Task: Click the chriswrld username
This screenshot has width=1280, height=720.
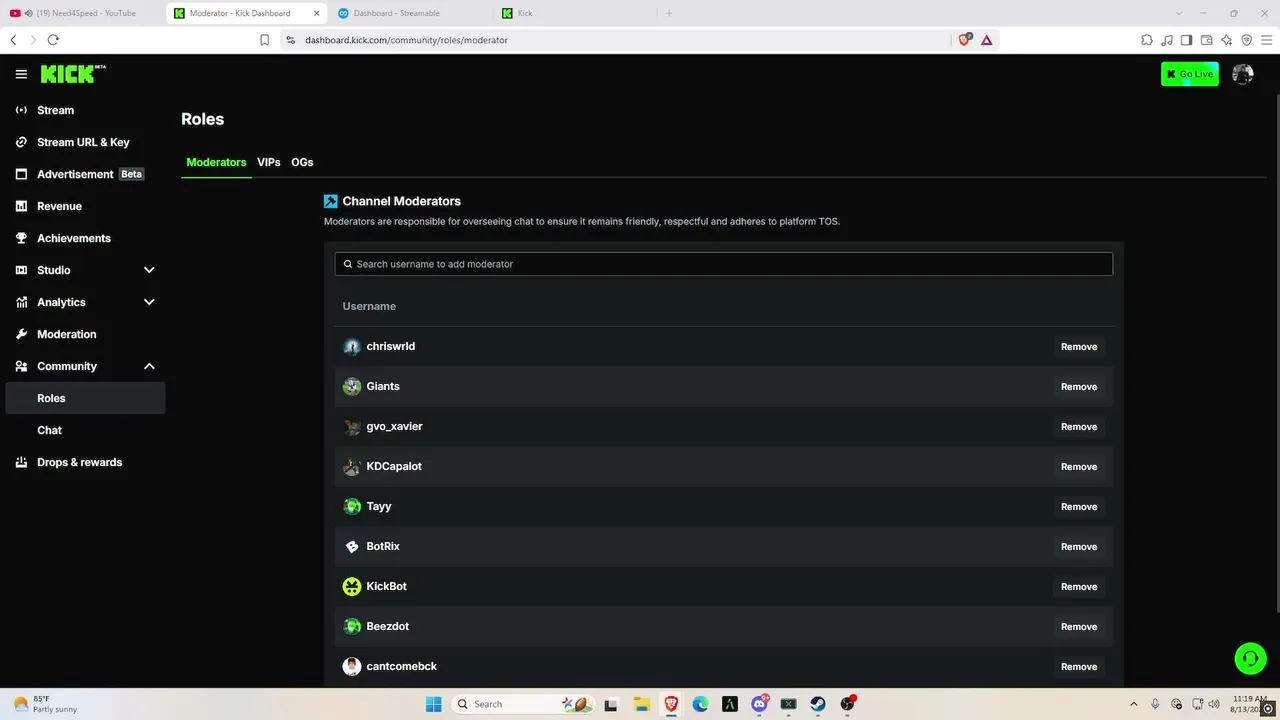Action: (x=391, y=346)
